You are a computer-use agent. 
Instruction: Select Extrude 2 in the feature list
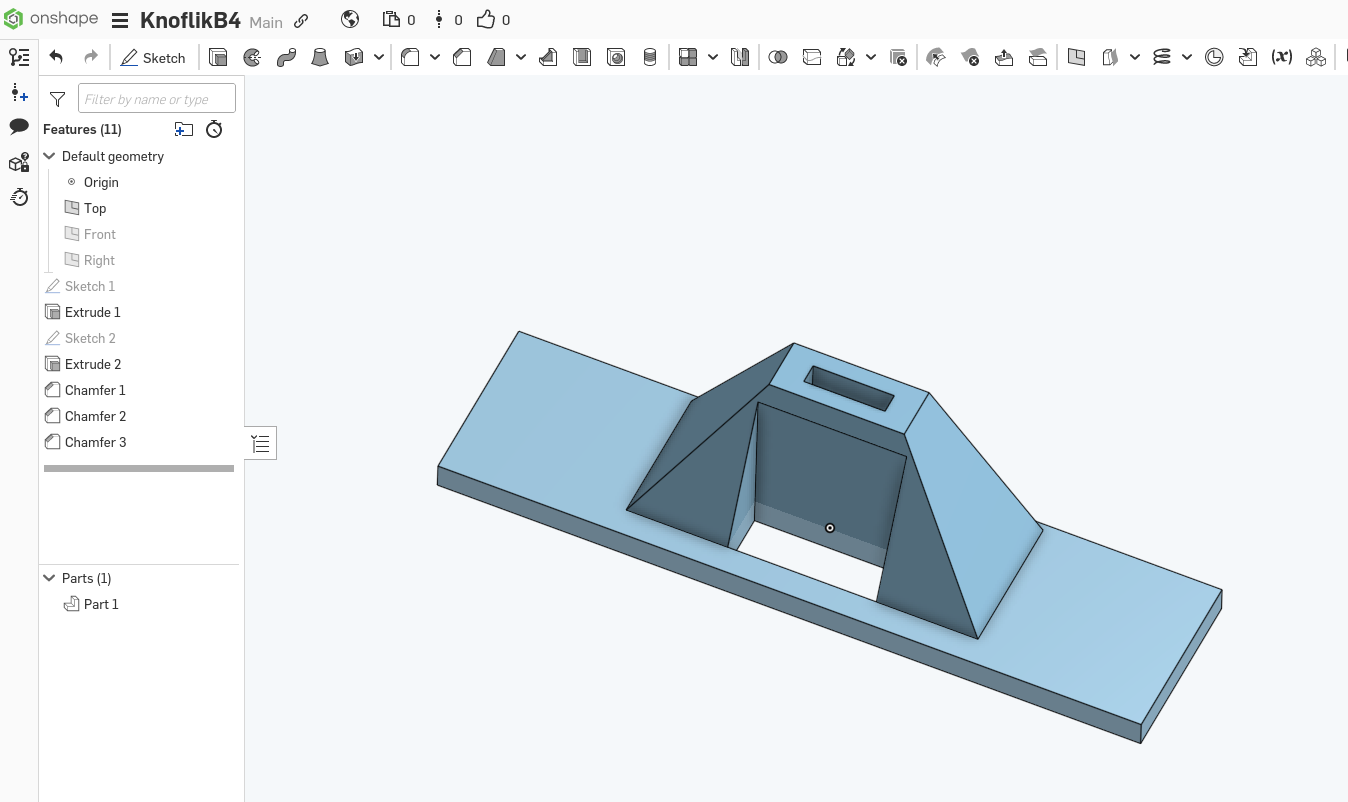(x=93, y=364)
